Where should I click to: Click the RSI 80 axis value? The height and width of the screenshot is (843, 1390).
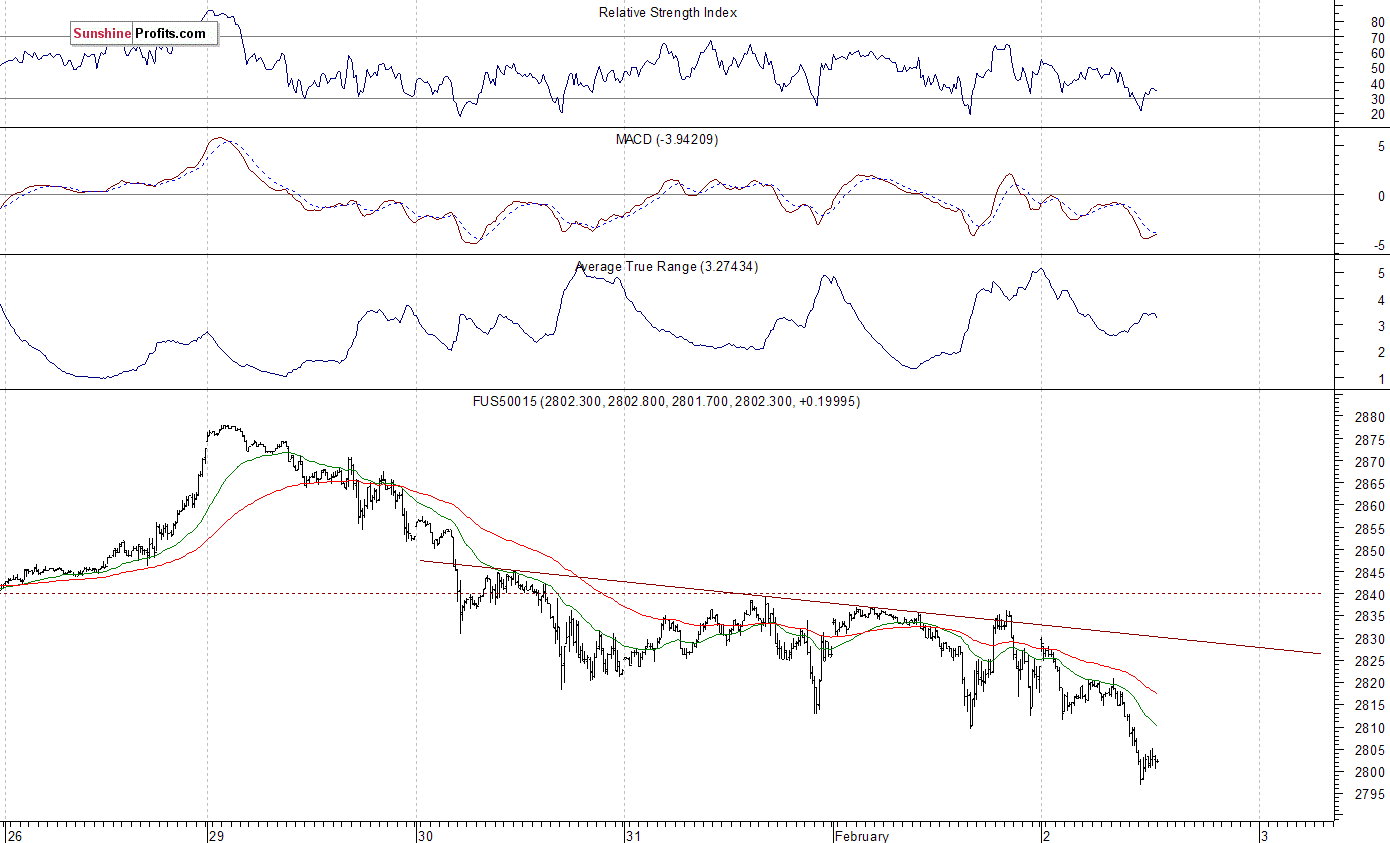tap(1378, 22)
